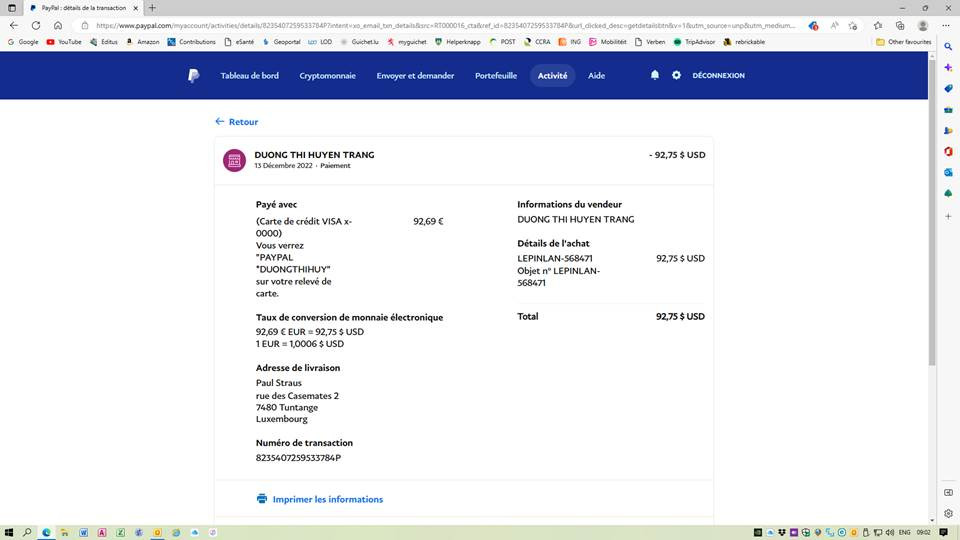Open the Edge sidebar Outlook icon
Viewport: 960px width, 540px height.
click(x=948, y=173)
